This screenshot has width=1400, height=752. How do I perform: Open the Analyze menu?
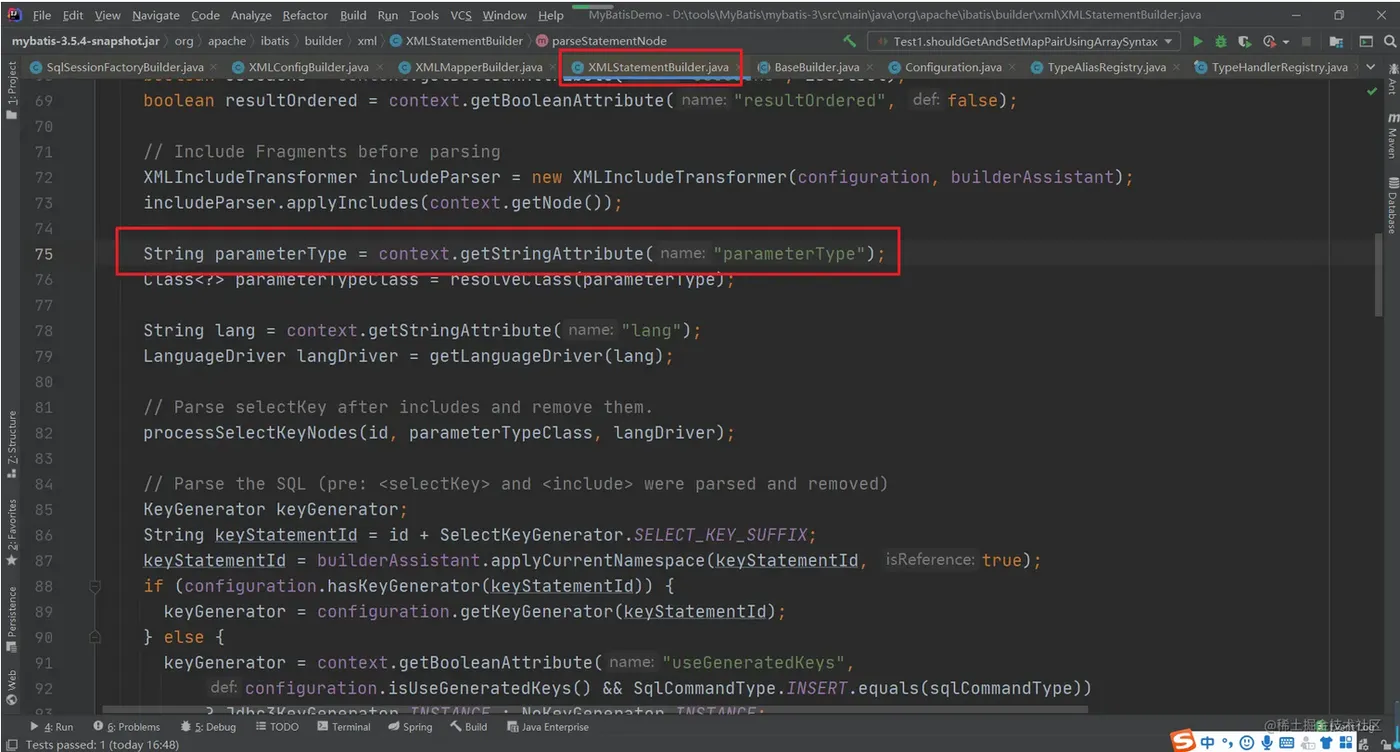point(251,15)
